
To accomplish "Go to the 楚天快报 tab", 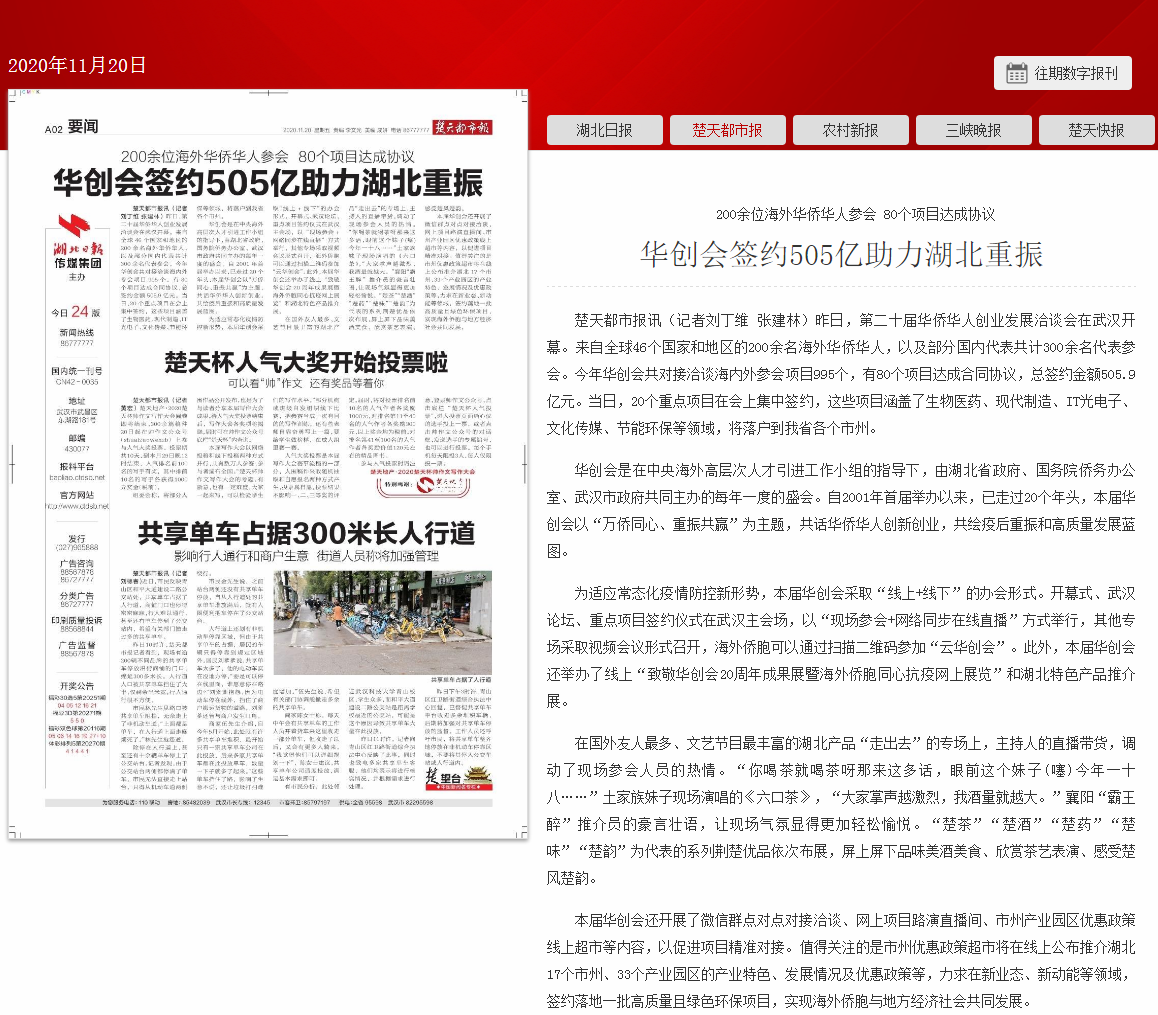I will click(x=1096, y=130).
